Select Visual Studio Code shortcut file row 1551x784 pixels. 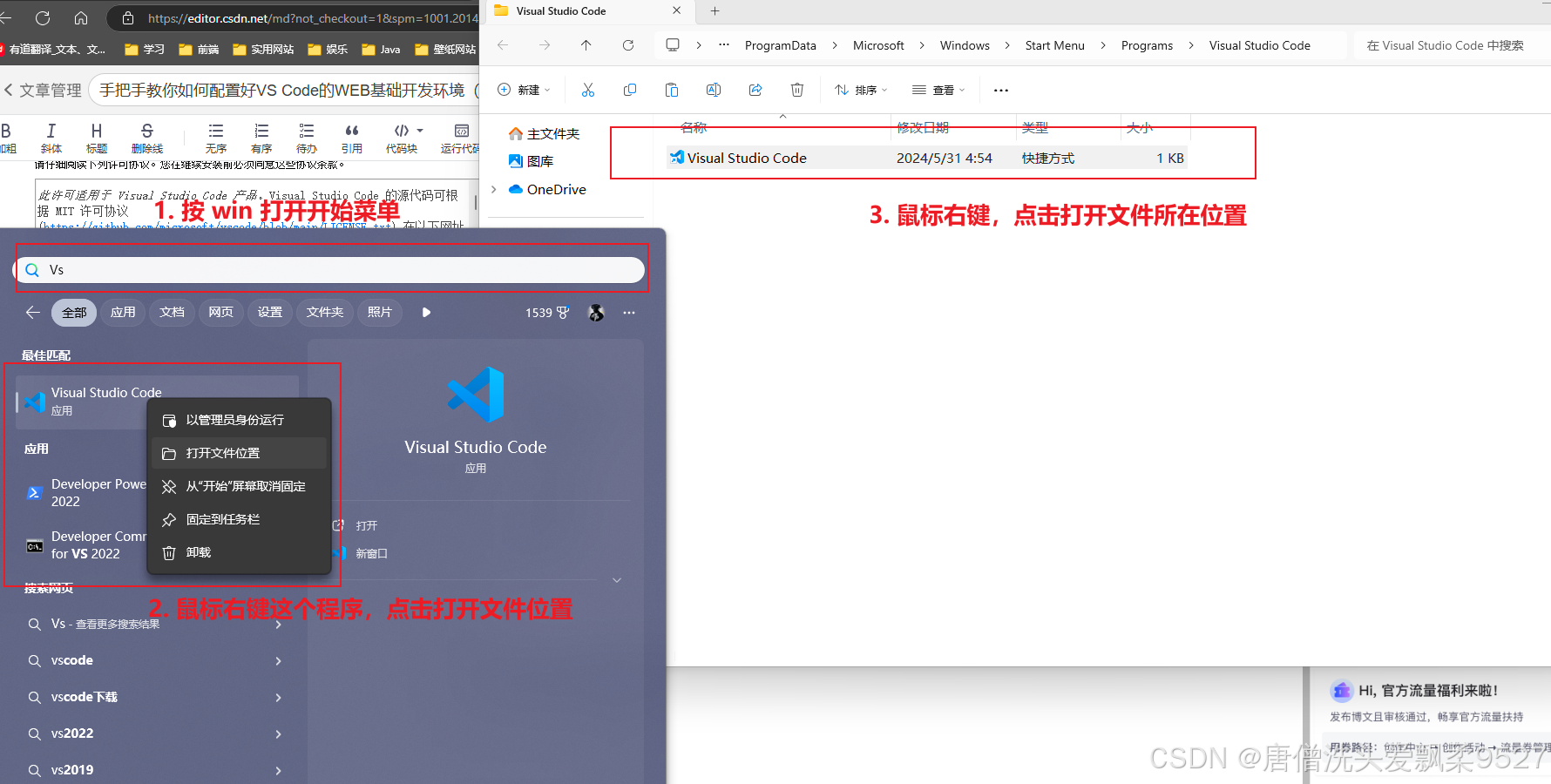pos(927,158)
